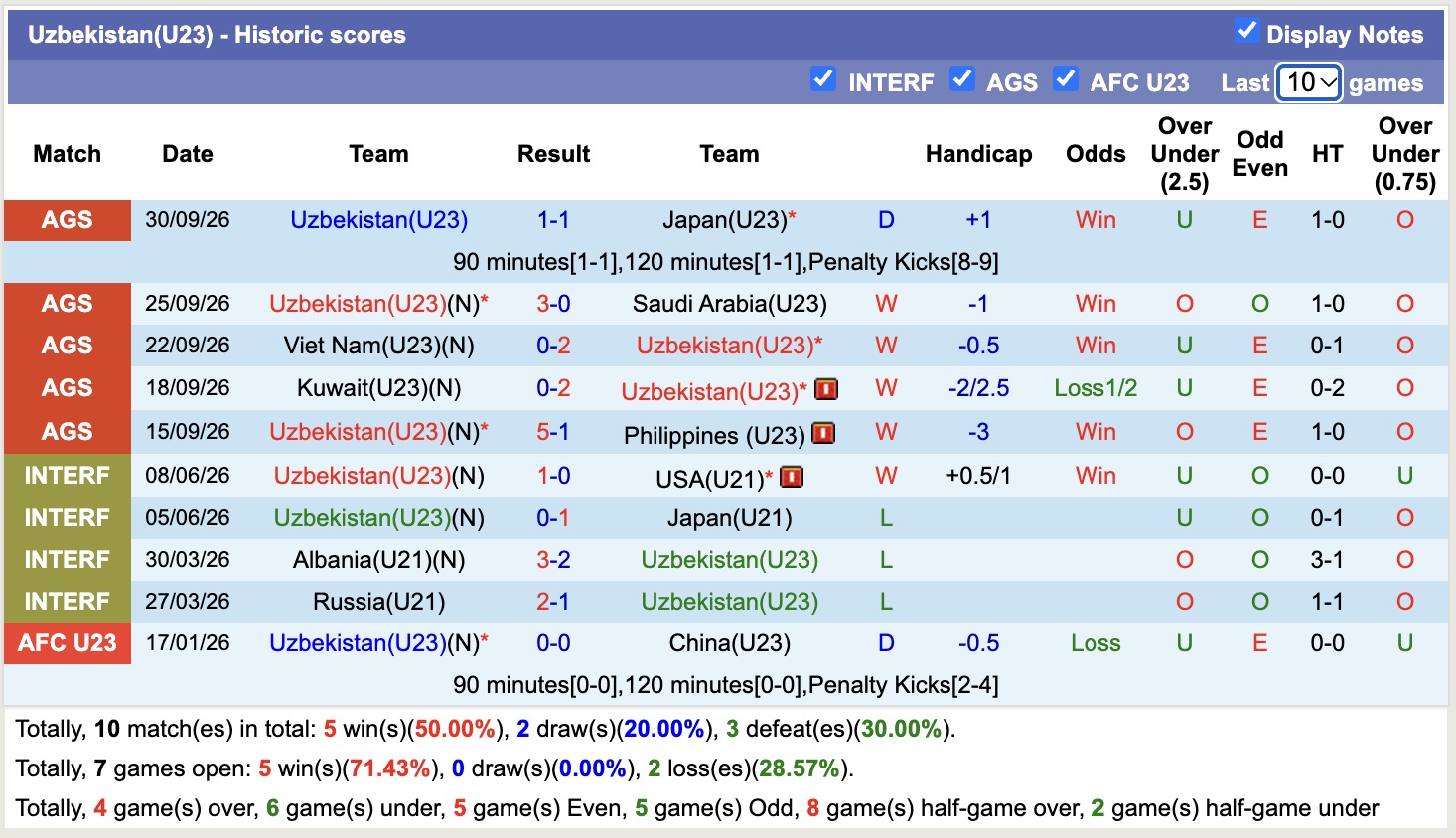Click the 71.43% win percentage

[391, 768]
